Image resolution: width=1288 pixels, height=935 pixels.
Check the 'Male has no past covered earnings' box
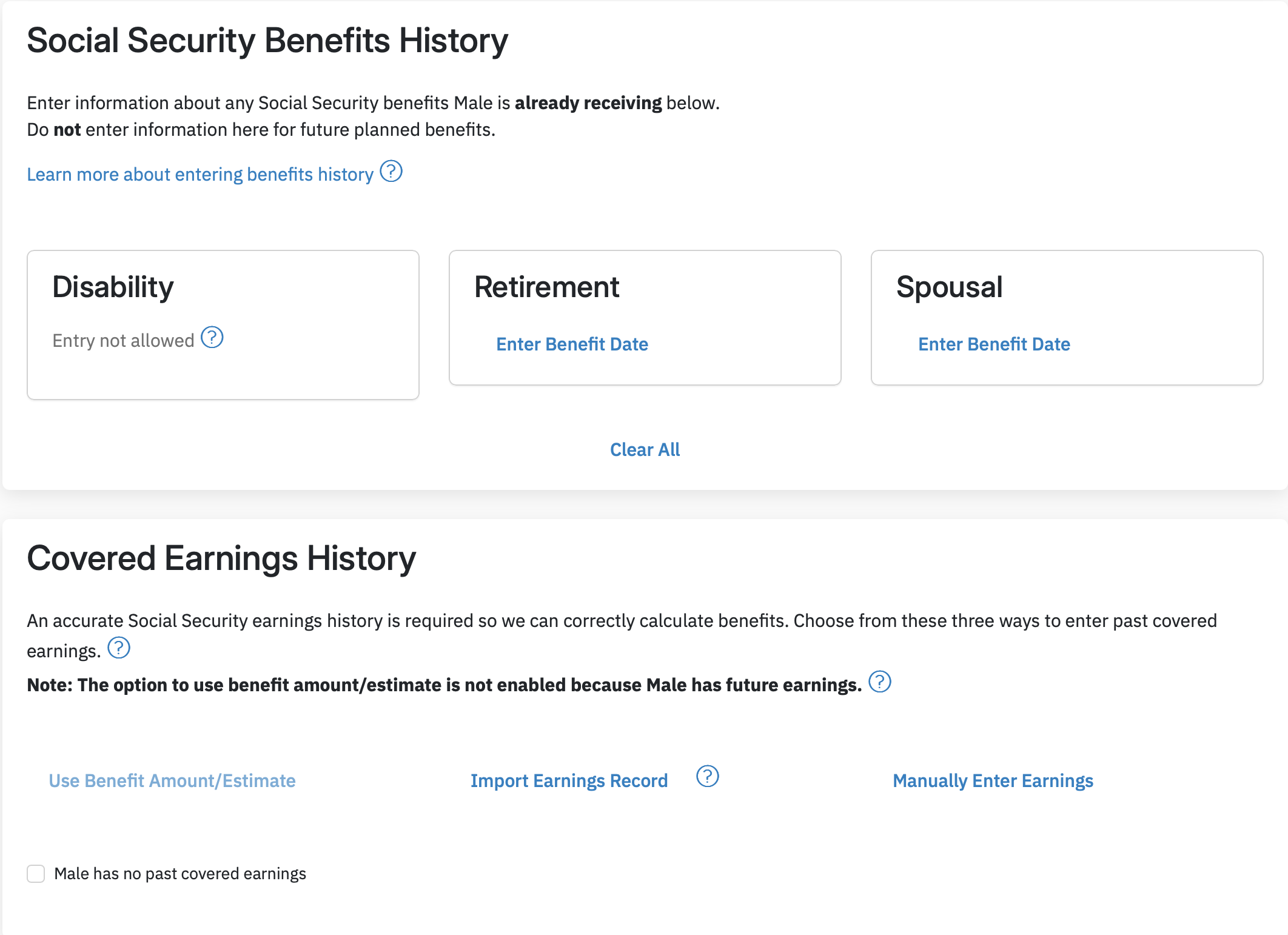point(36,874)
